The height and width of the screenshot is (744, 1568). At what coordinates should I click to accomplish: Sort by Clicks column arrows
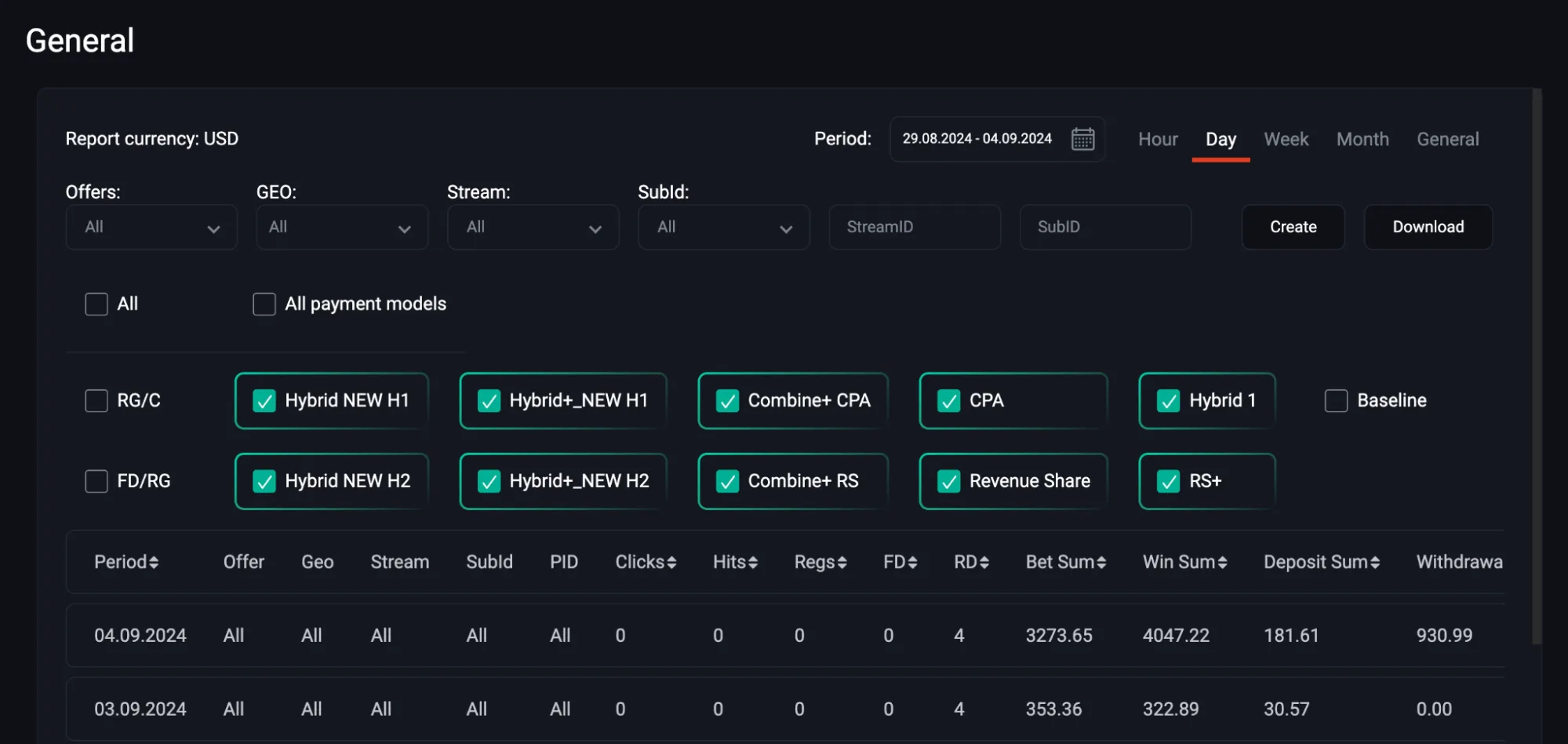pyautogui.click(x=671, y=562)
